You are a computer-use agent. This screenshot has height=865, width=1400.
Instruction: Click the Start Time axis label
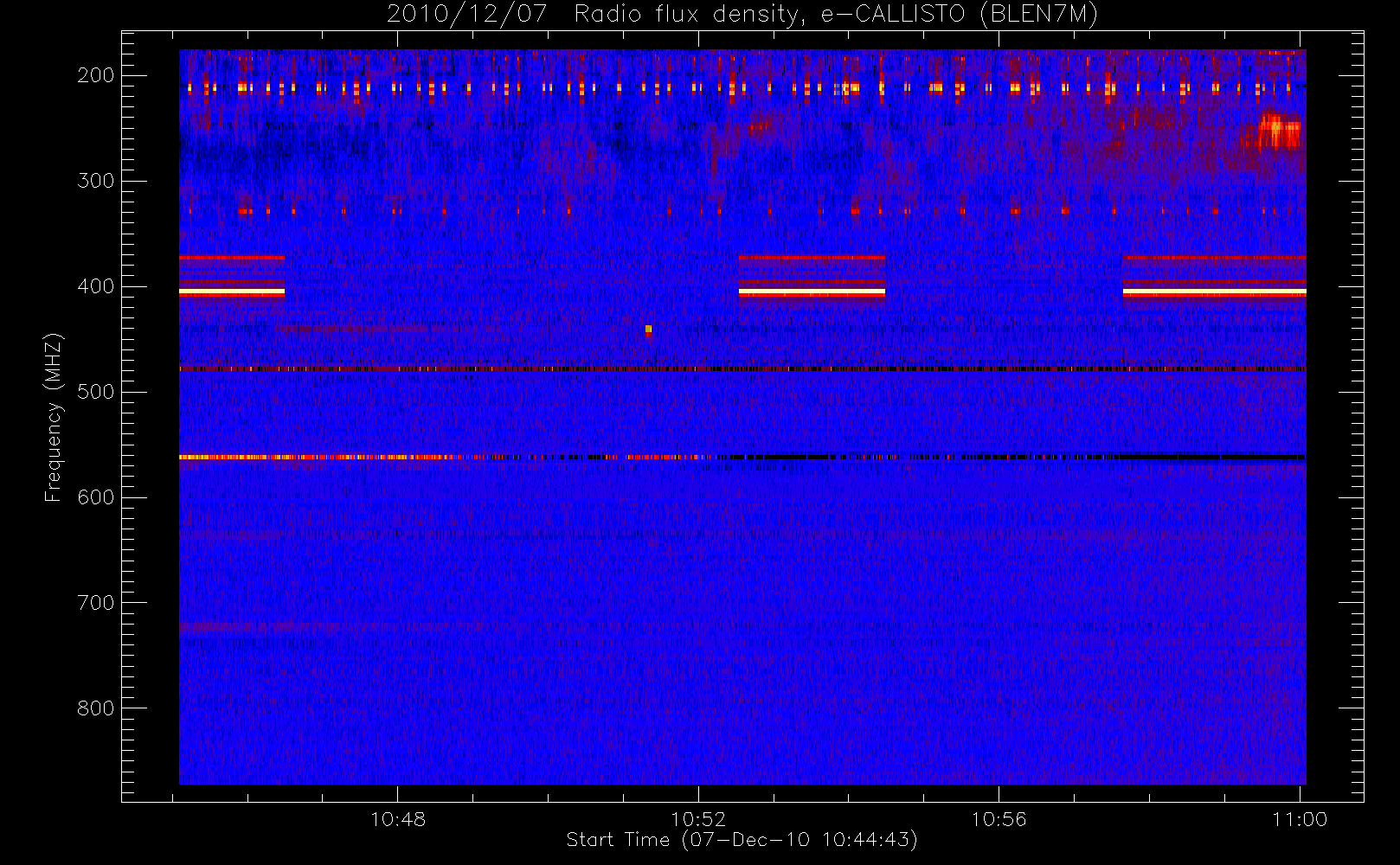pyautogui.click(x=742, y=840)
